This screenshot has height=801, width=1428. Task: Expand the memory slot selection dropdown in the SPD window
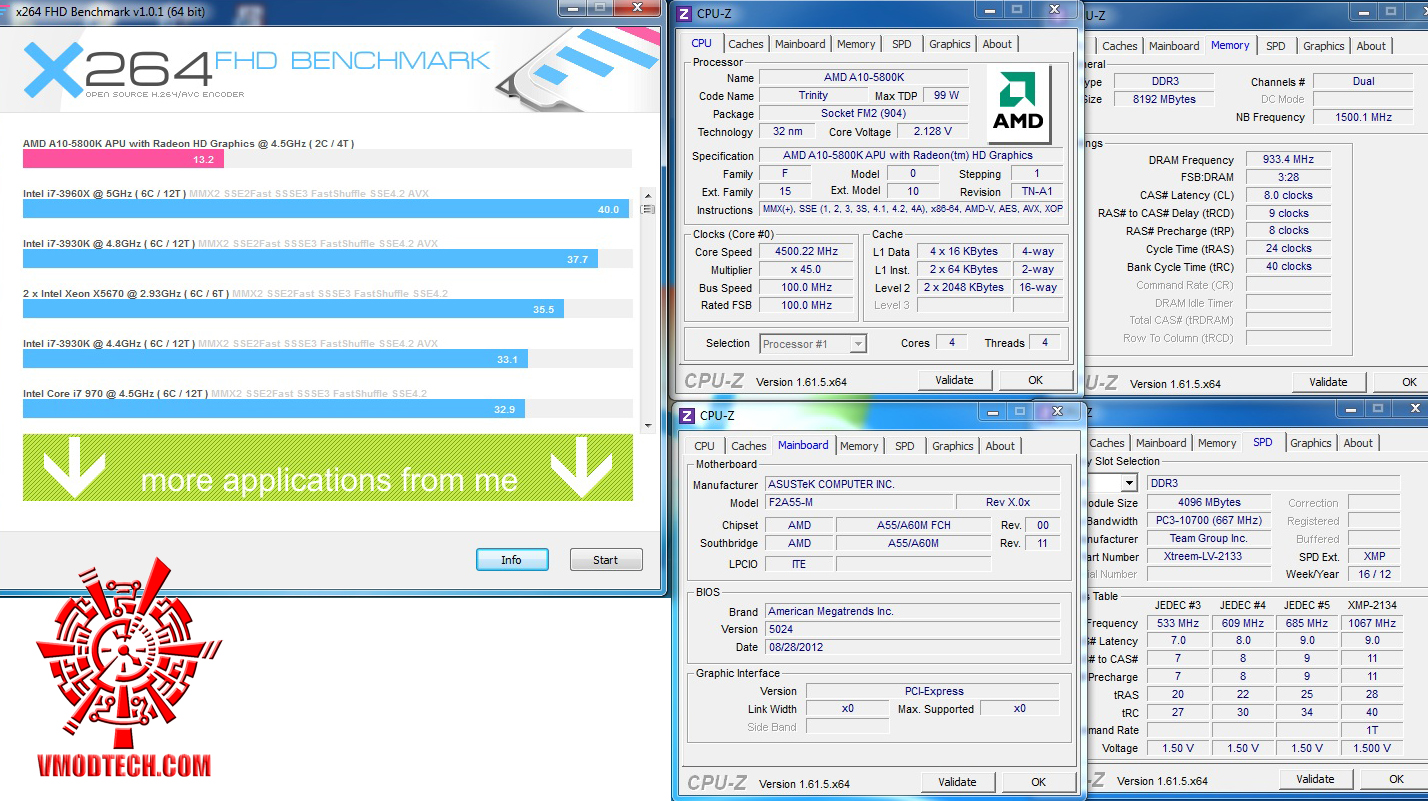click(x=1129, y=483)
